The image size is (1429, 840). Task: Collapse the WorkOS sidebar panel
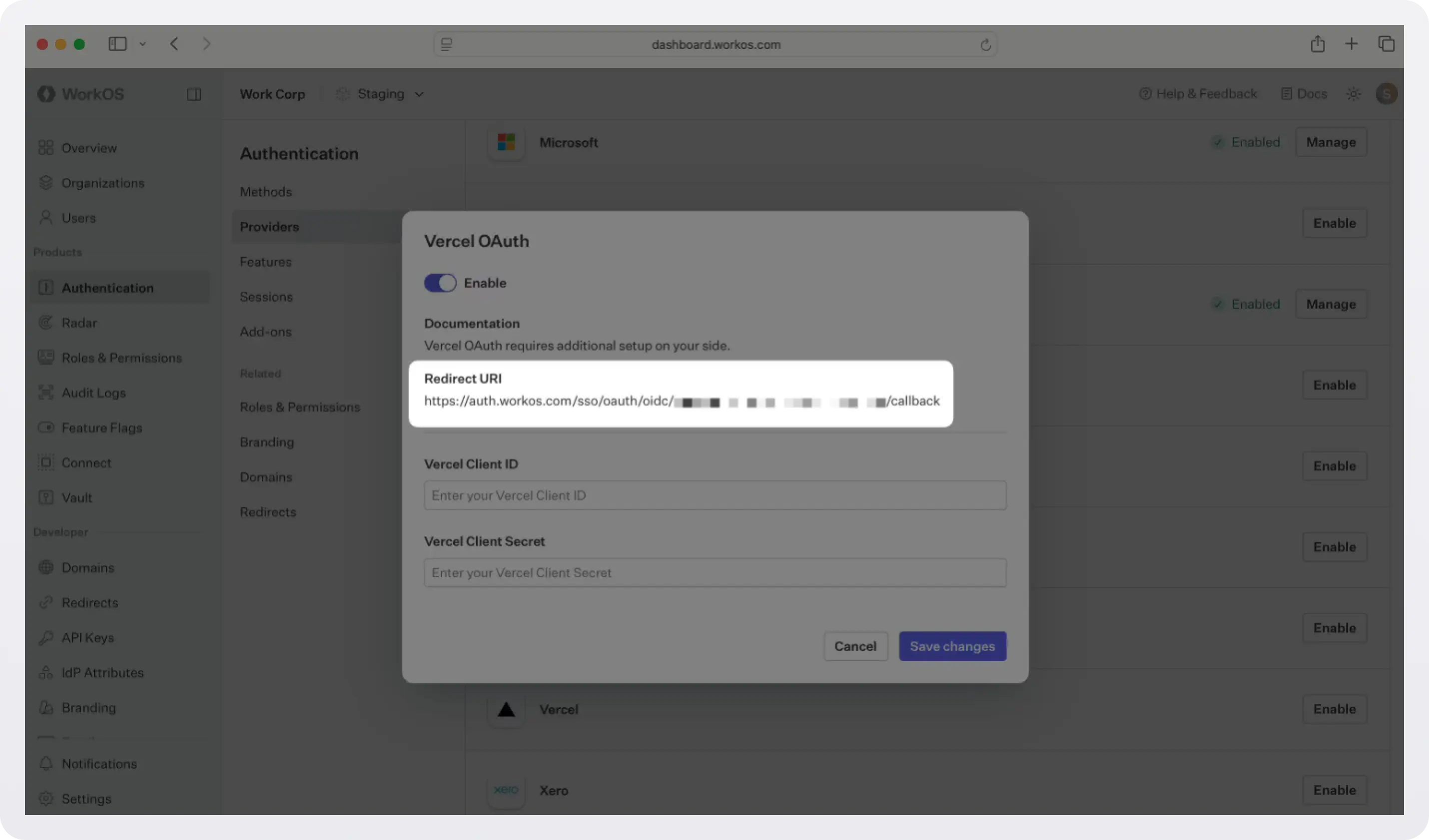click(193, 93)
